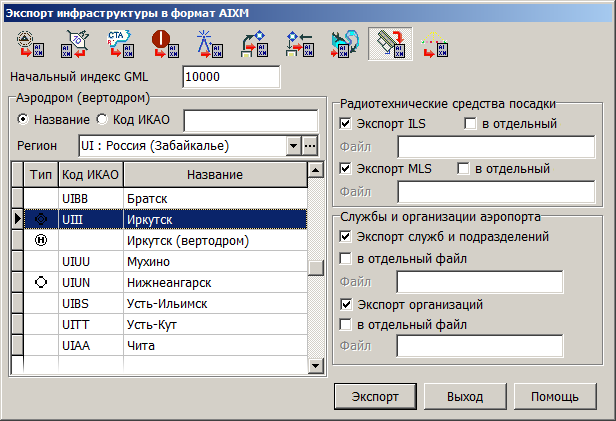Click the heliport H symbol for Иркутск (вертодром)
The width and height of the screenshot is (616, 421).
(x=41, y=240)
